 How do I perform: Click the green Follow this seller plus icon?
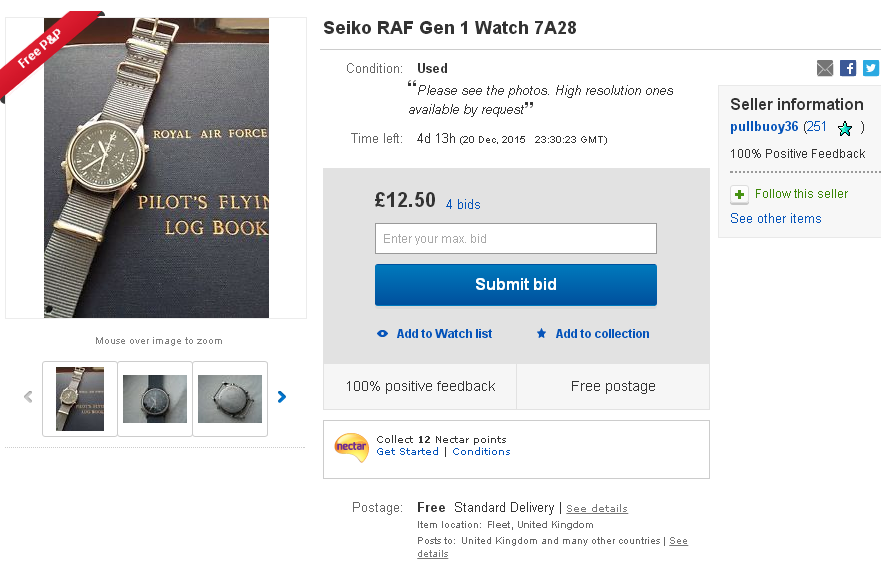pos(739,194)
